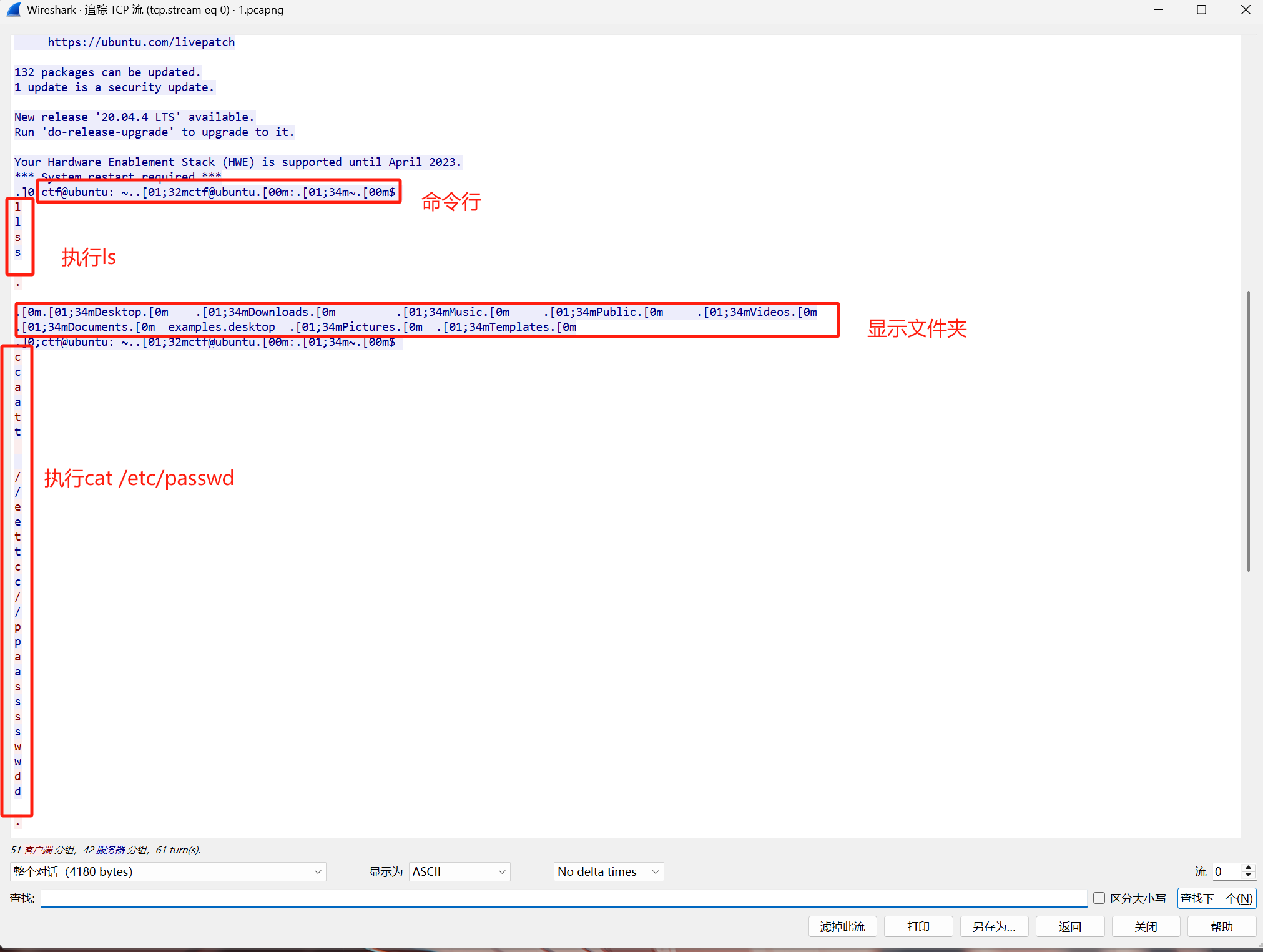Expand the 显示为 ASCII format dropdown
1263x952 pixels.
click(459, 871)
